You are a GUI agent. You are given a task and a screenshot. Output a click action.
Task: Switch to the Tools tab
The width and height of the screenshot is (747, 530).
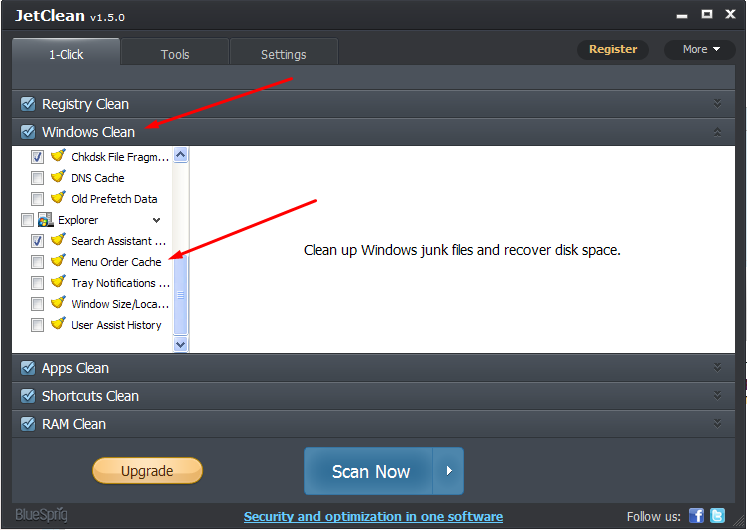tap(175, 54)
